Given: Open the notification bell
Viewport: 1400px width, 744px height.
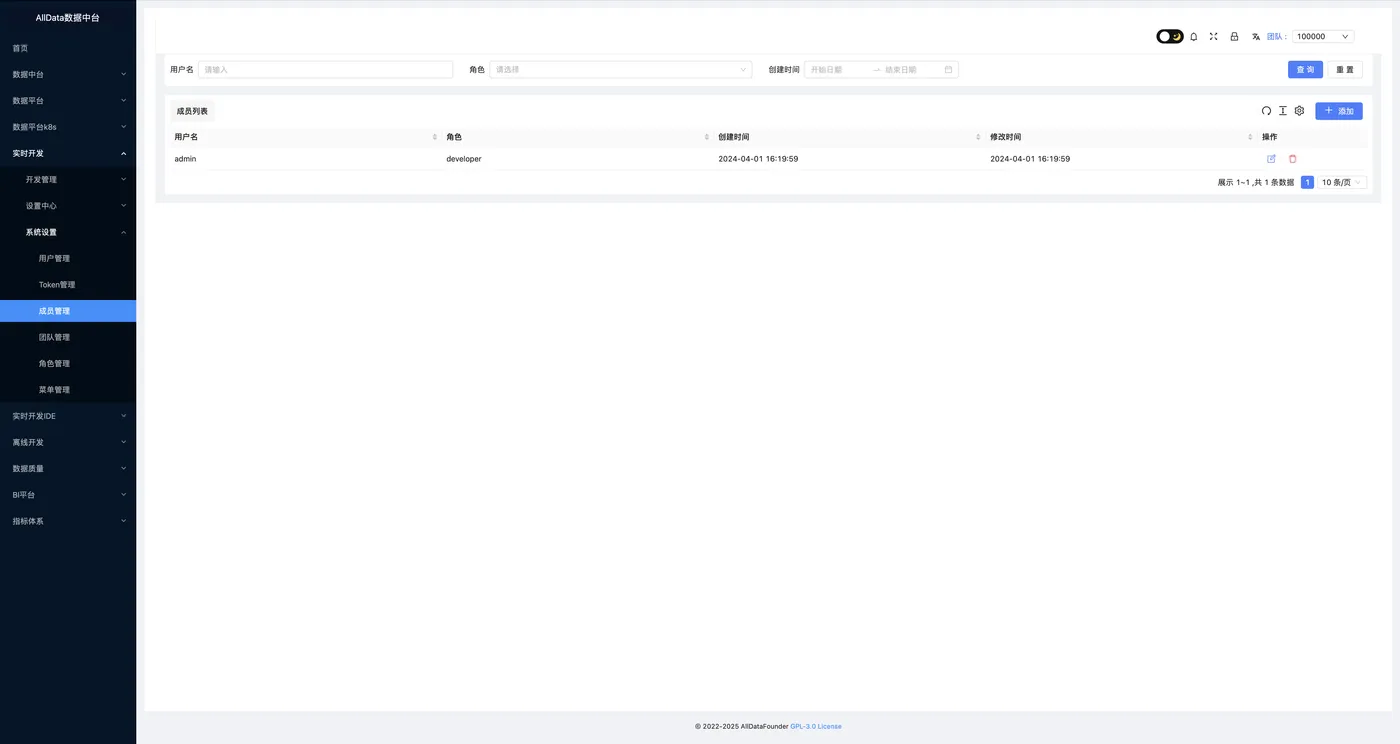Looking at the screenshot, I should click(x=1193, y=36).
